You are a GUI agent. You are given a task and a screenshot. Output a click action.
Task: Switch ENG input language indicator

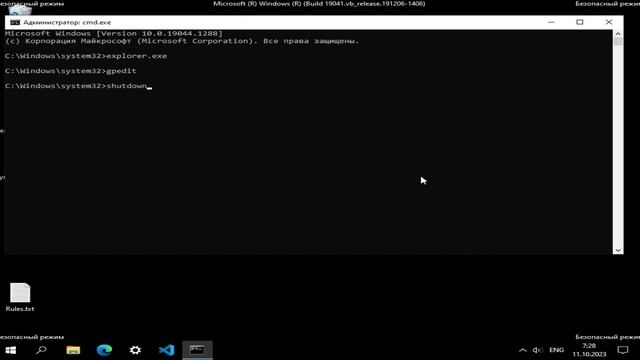(556, 350)
